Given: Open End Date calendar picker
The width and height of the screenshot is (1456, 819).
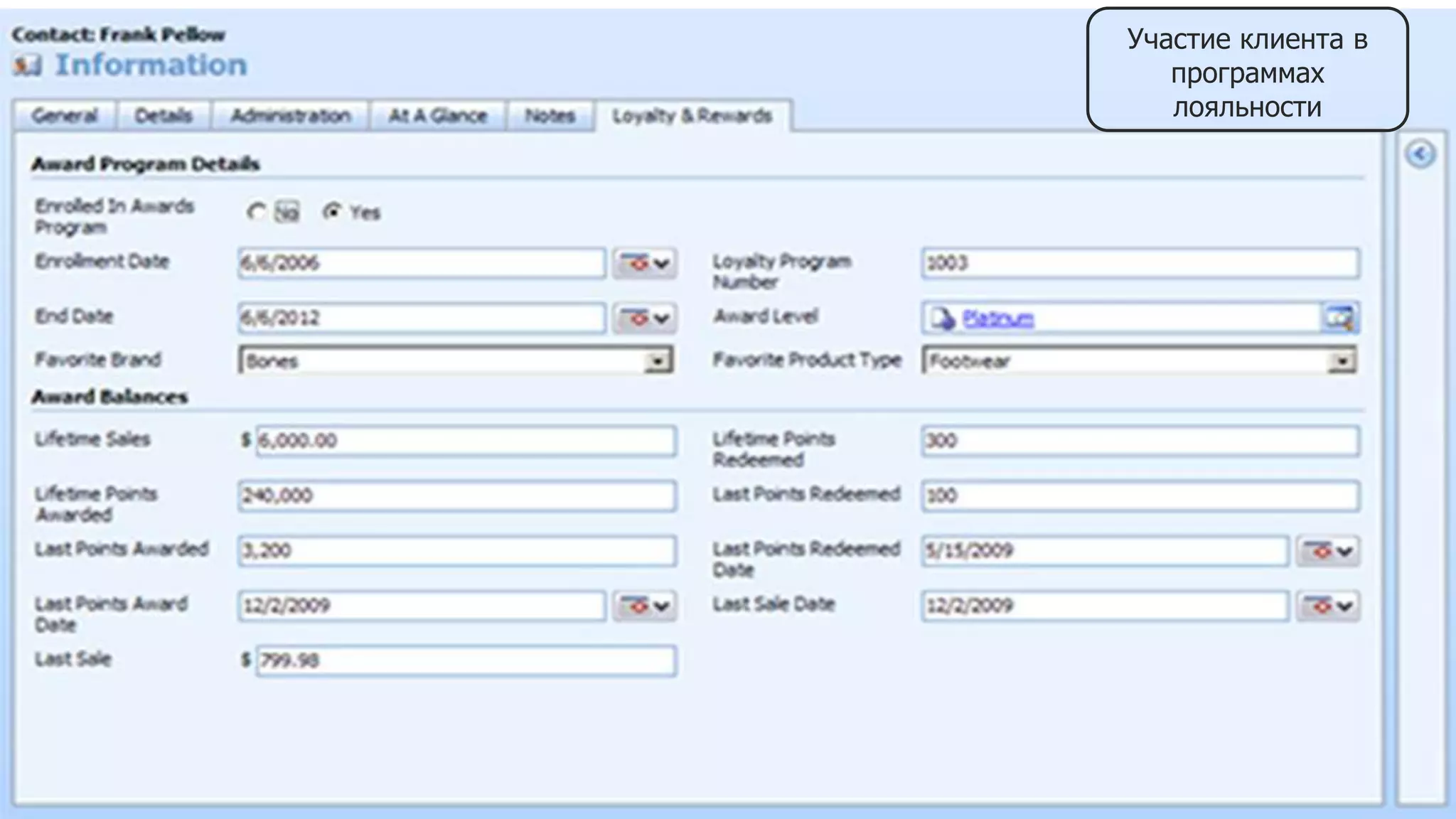Looking at the screenshot, I should tap(644, 318).
